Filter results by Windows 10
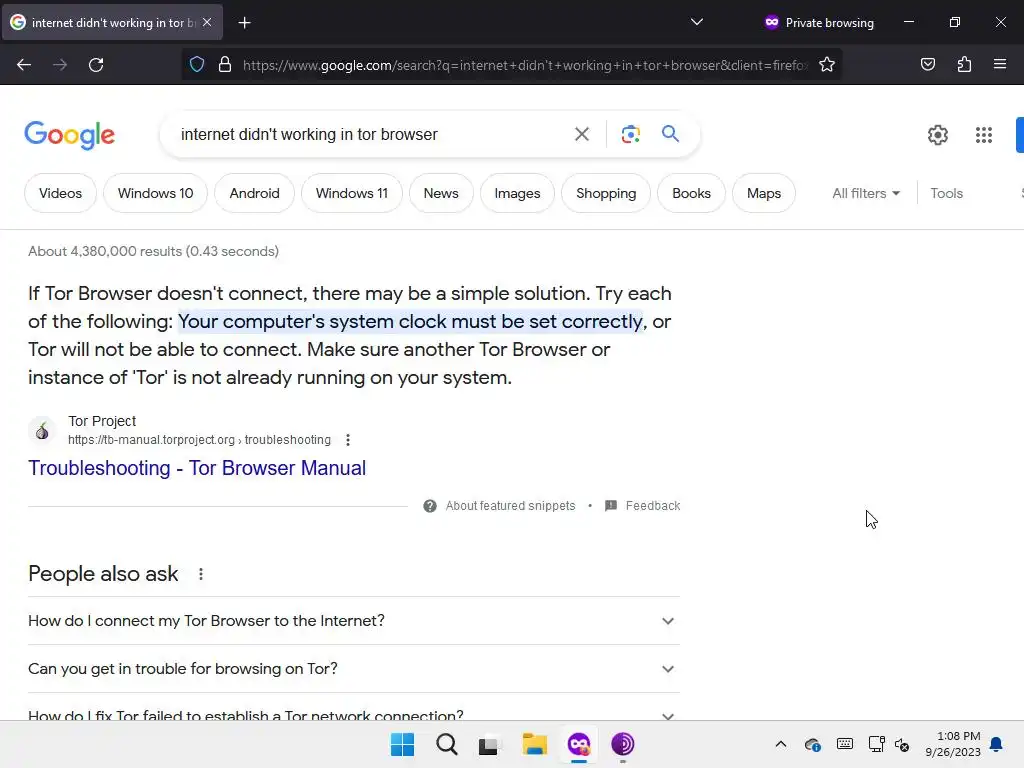The image size is (1024, 768). point(155,193)
